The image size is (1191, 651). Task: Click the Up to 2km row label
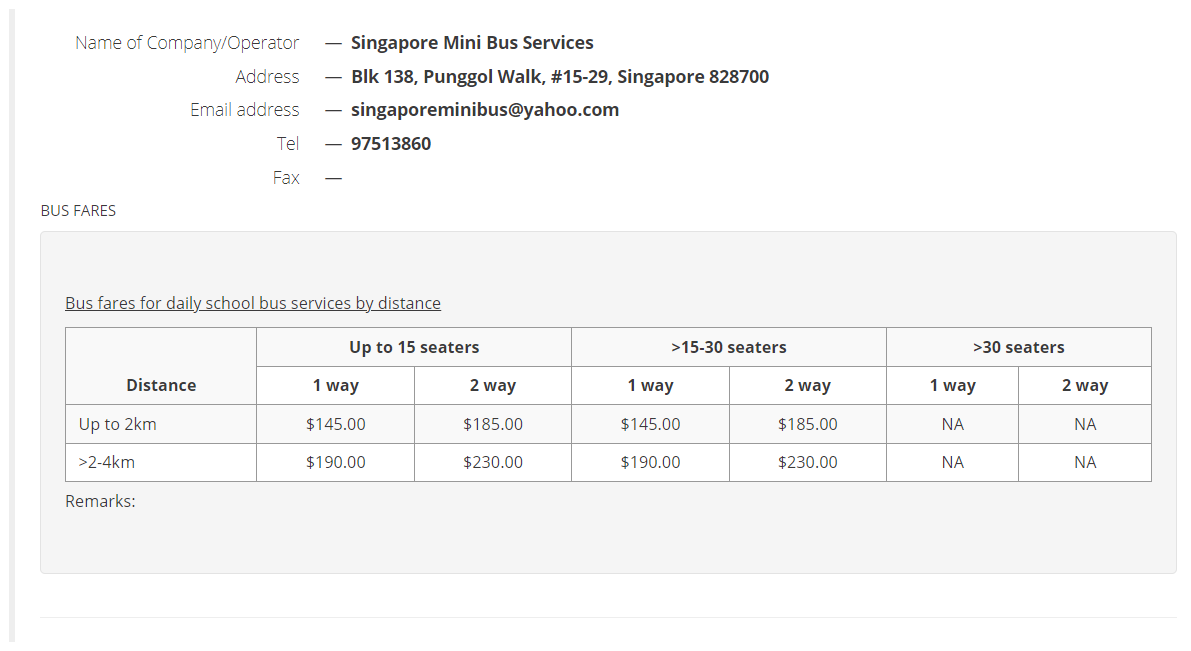pyautogui.click(x=118, y=424)
